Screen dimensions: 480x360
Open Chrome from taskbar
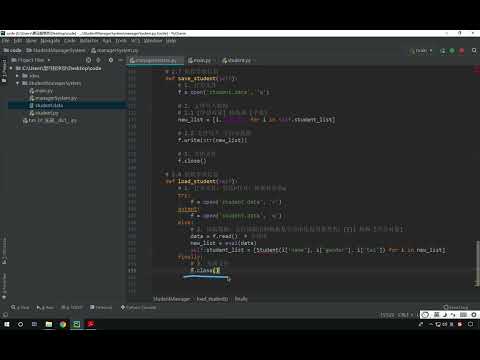tap(63, 324)
